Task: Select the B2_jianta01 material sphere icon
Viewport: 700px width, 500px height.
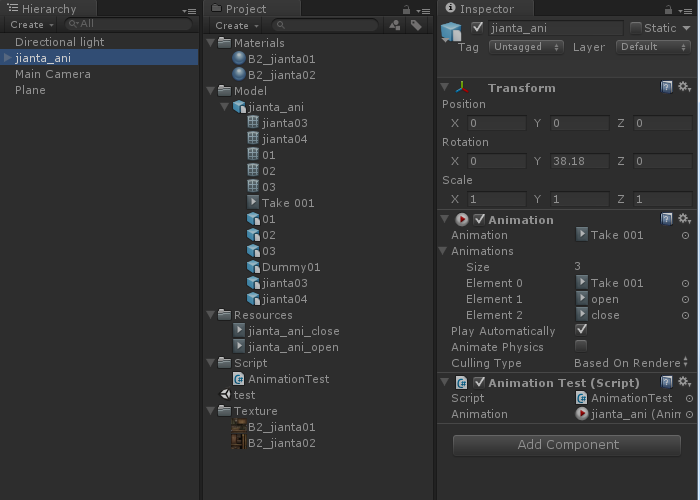Action: (x=239, y=59)
